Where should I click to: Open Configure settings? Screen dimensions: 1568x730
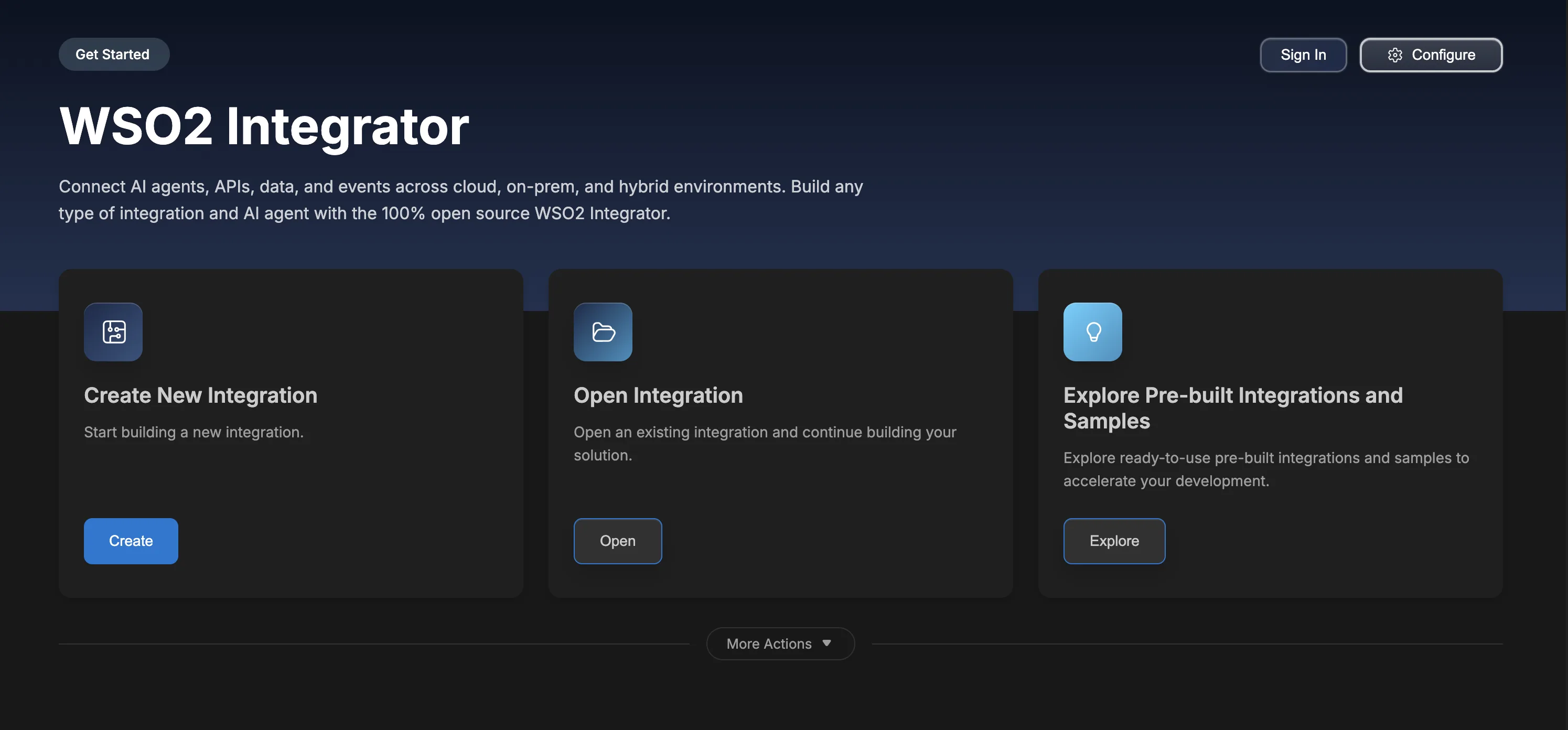tap(1431, 55)
